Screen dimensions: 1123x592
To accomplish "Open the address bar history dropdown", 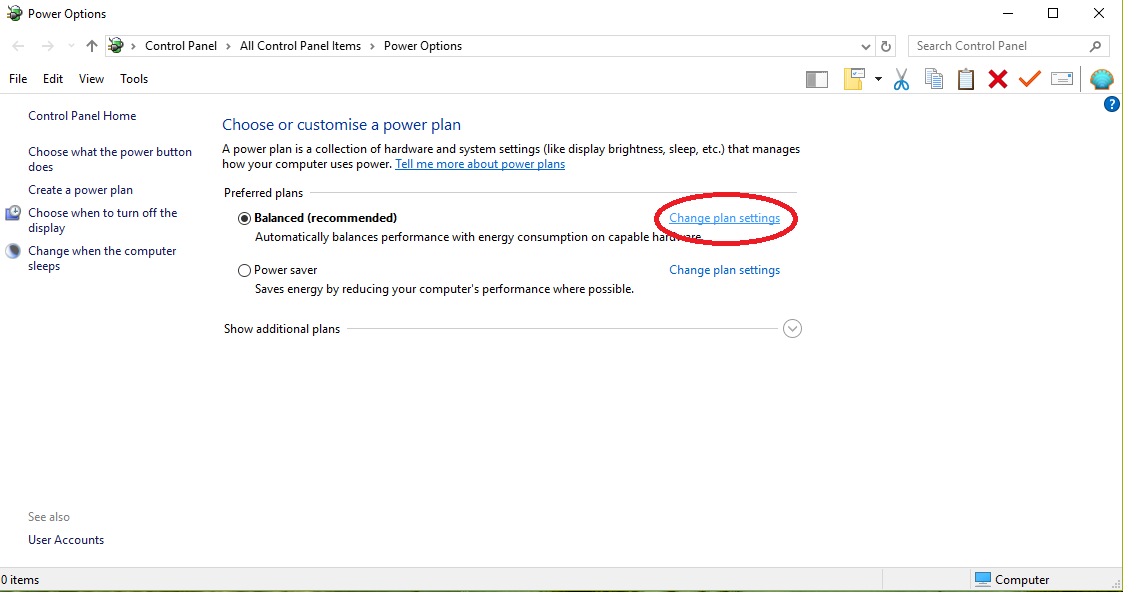I will click(866, 46).
